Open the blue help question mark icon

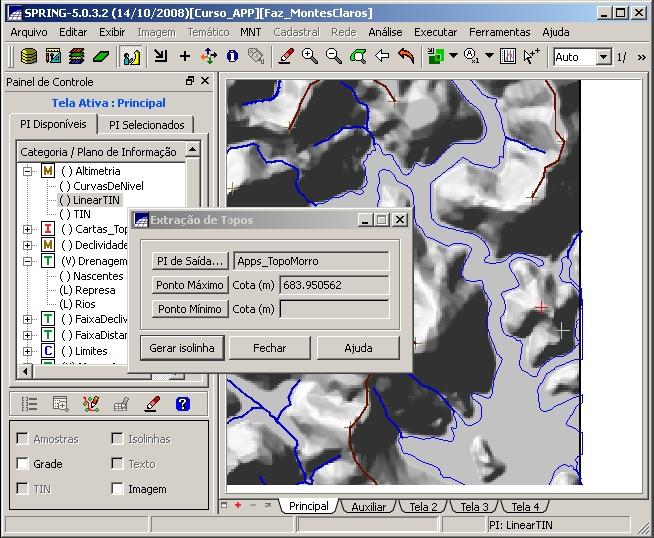182,404
